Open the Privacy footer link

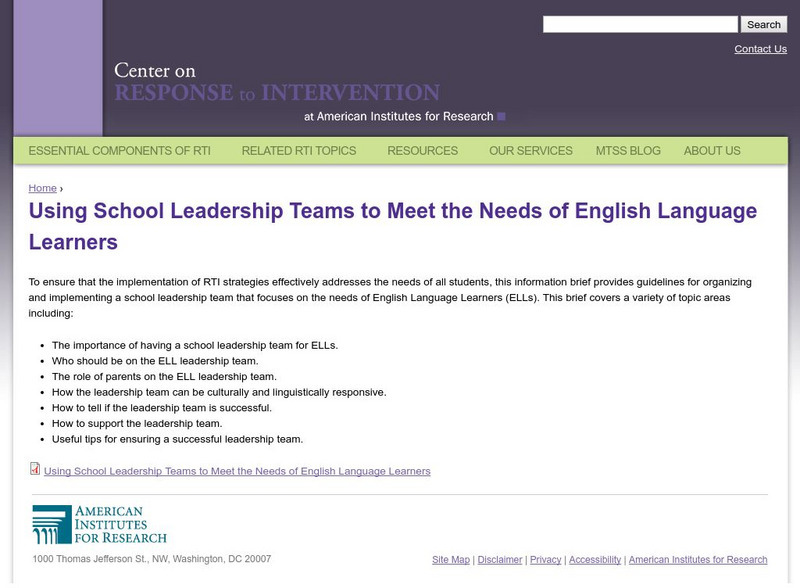point(545,560)
